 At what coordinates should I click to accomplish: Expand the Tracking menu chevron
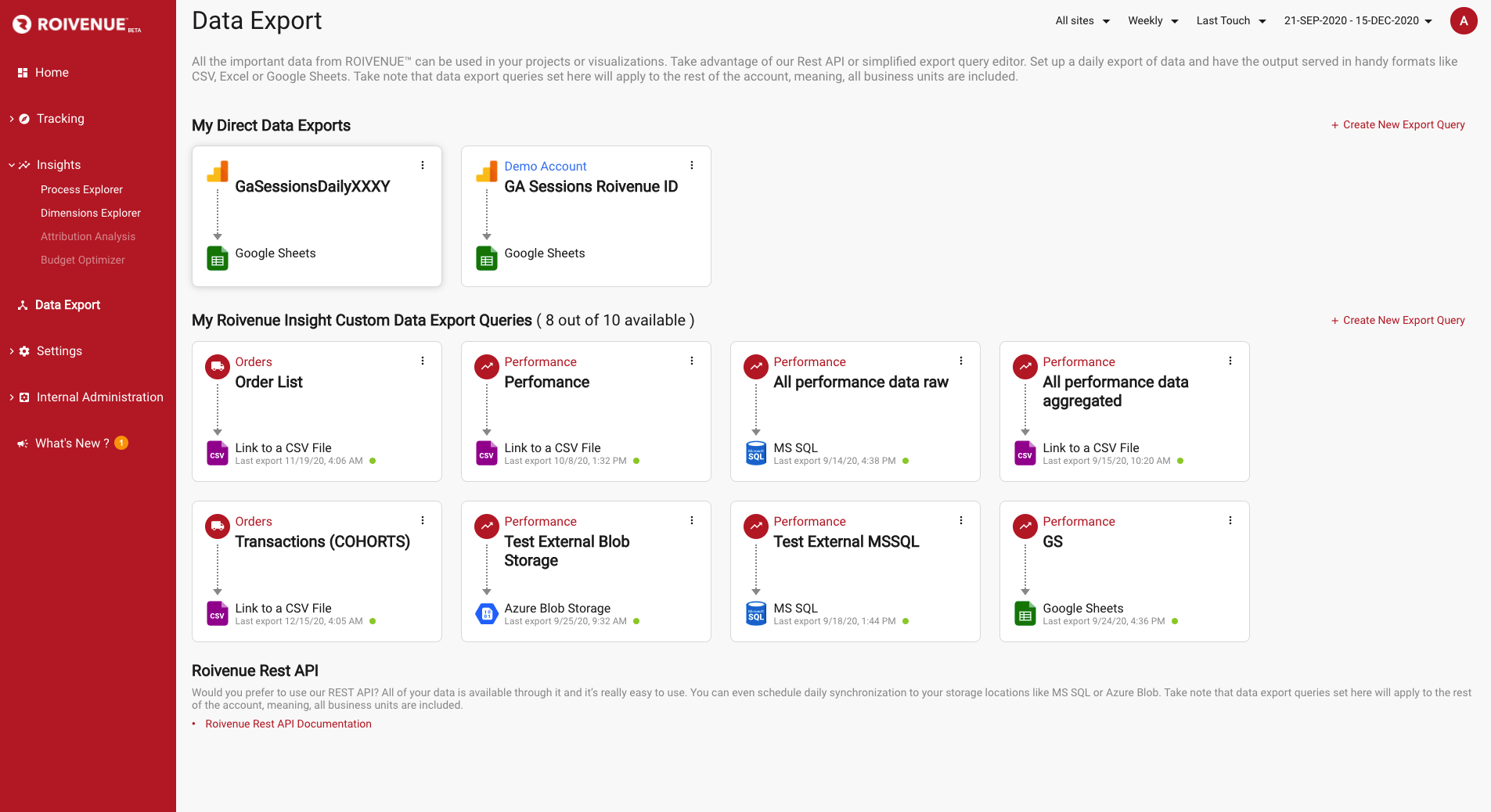12,119
